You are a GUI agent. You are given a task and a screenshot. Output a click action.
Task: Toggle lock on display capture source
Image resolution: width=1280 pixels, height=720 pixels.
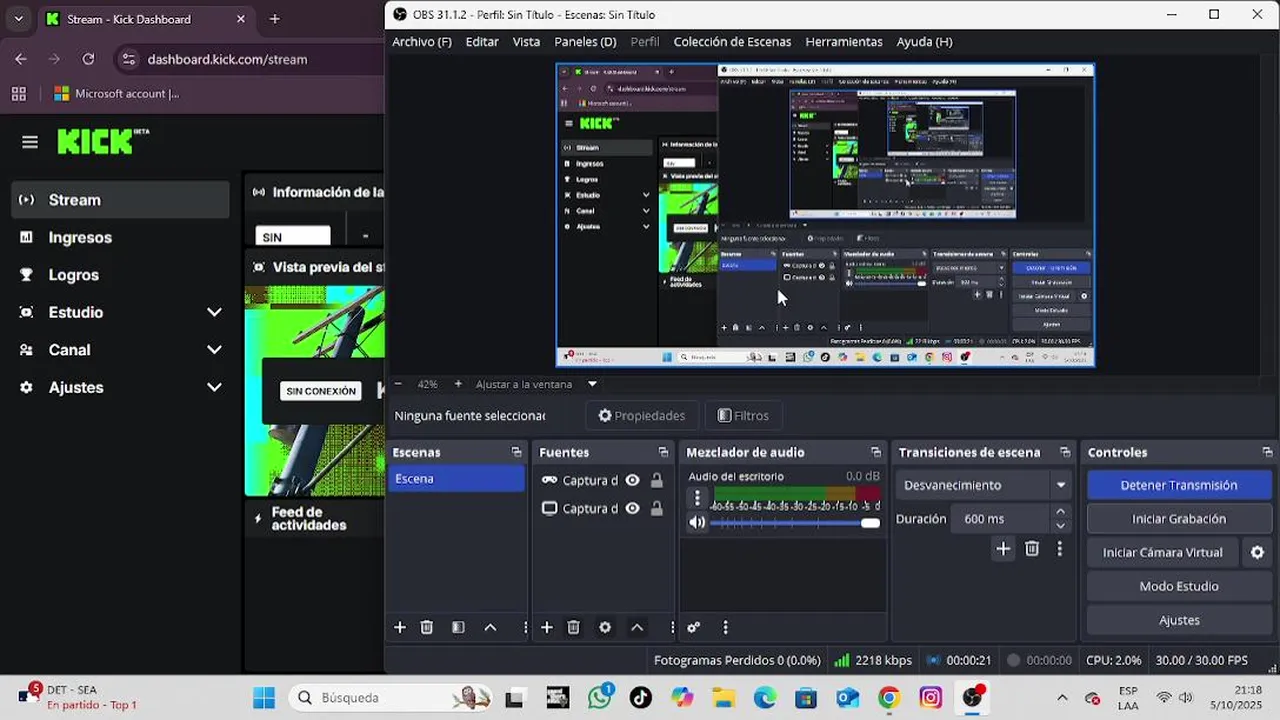tap(656, 508)
